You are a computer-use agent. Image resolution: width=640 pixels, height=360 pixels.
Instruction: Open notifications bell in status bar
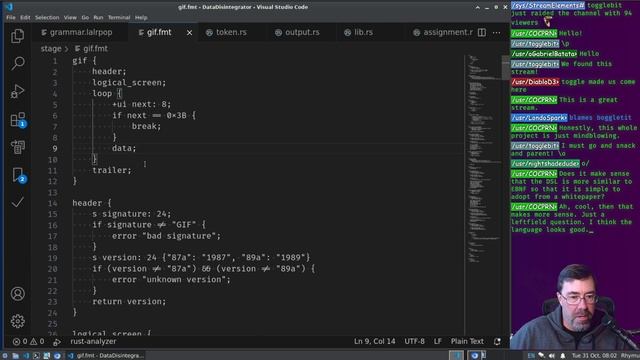click(497, 342)
